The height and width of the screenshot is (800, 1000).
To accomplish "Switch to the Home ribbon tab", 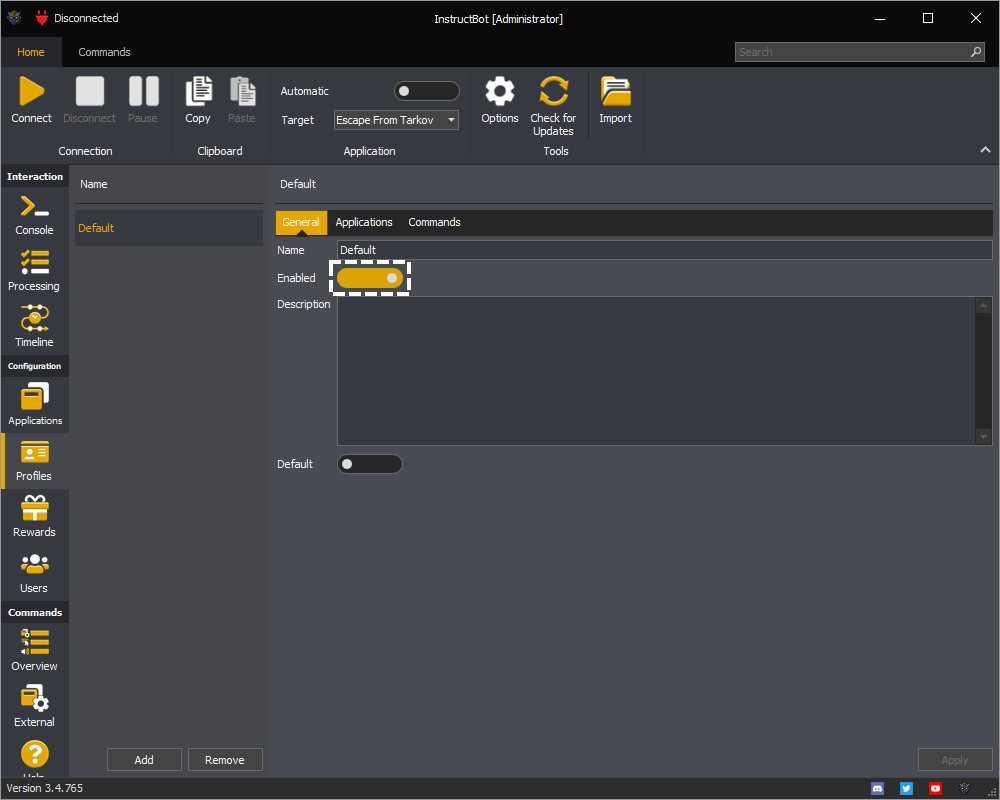I will 31,52.
